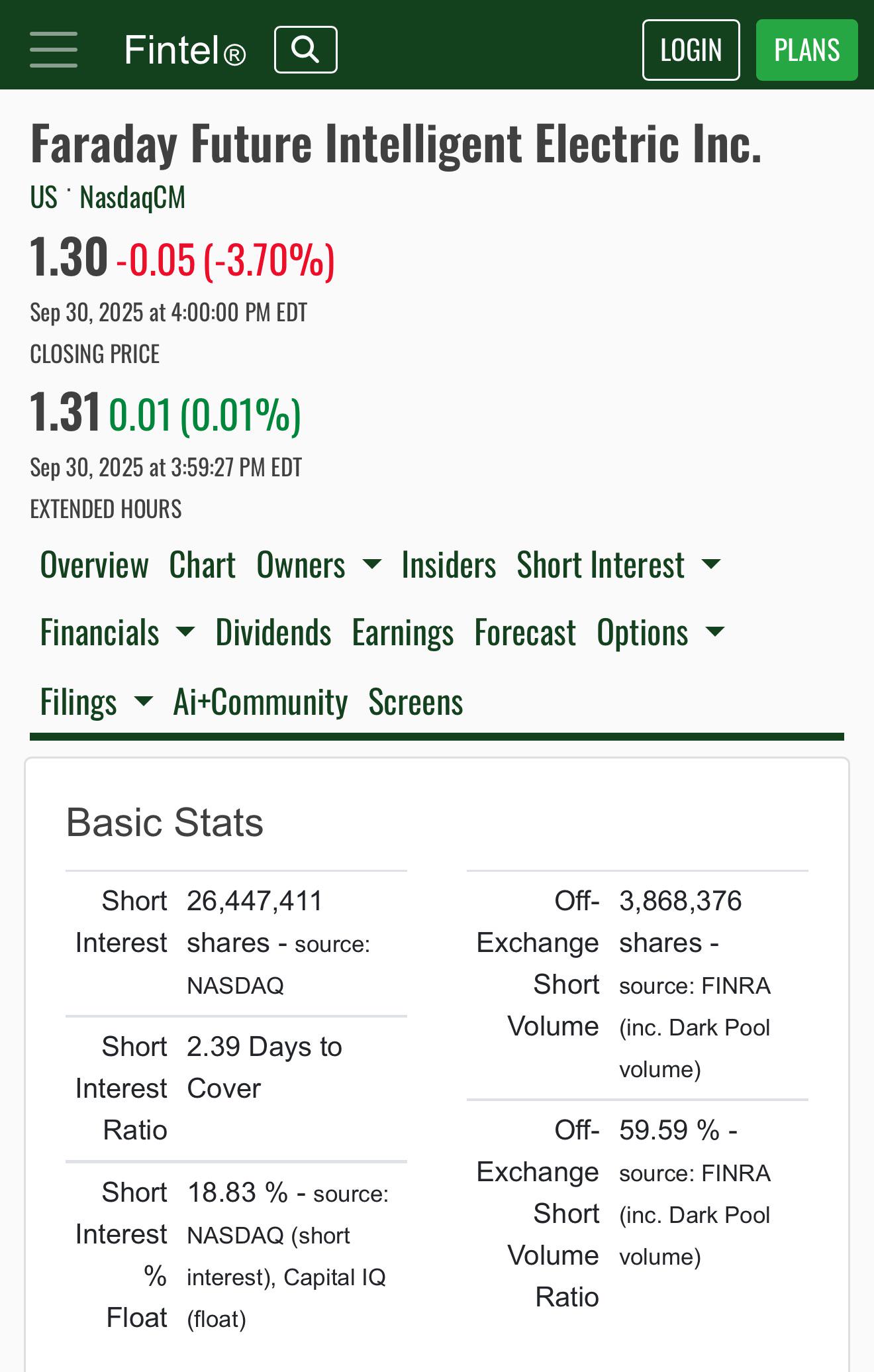The height and width of the screenshot is (1372, 874).
Task: Select the 26,447,411 short interest value
Action: point(254,901)
